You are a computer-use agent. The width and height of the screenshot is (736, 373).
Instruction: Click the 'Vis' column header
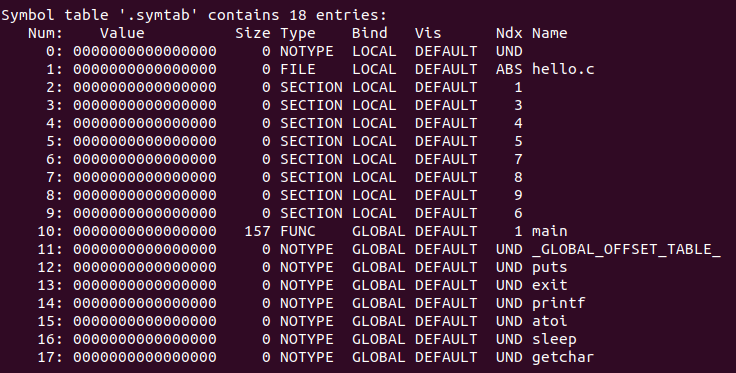pyautogui.click(x=428, y=33)
